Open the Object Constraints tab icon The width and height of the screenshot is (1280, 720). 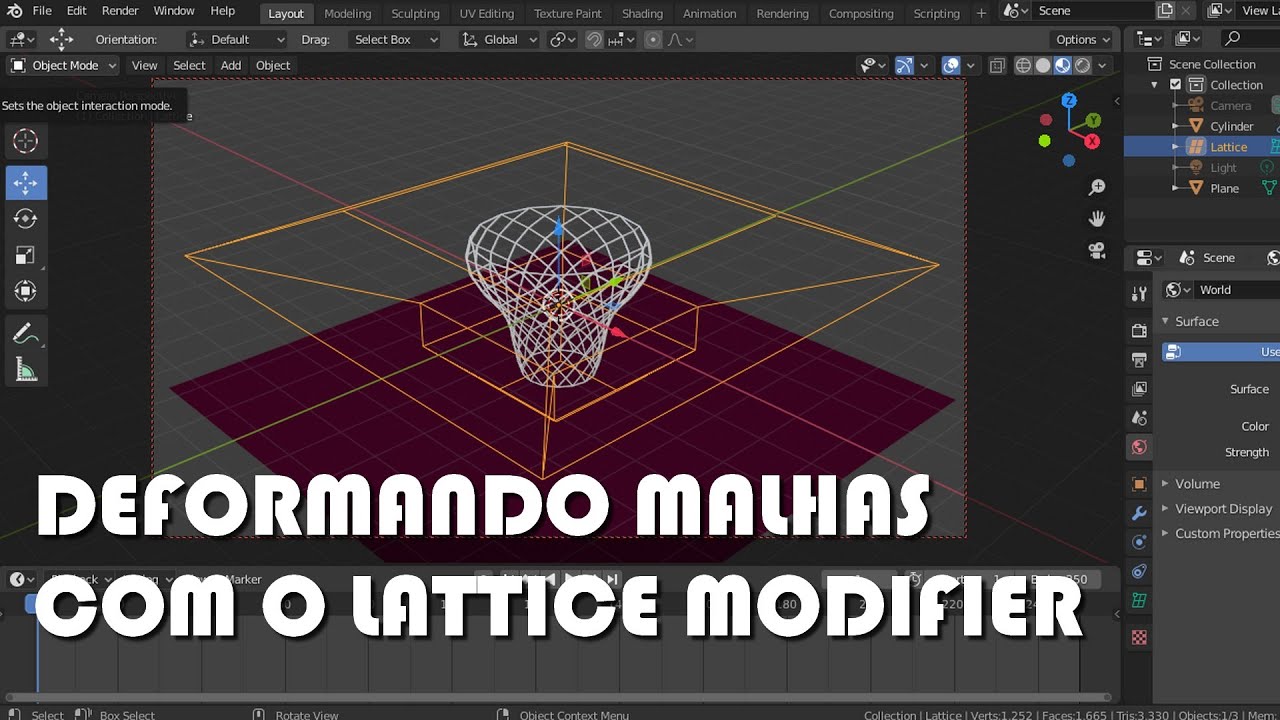1139,571
